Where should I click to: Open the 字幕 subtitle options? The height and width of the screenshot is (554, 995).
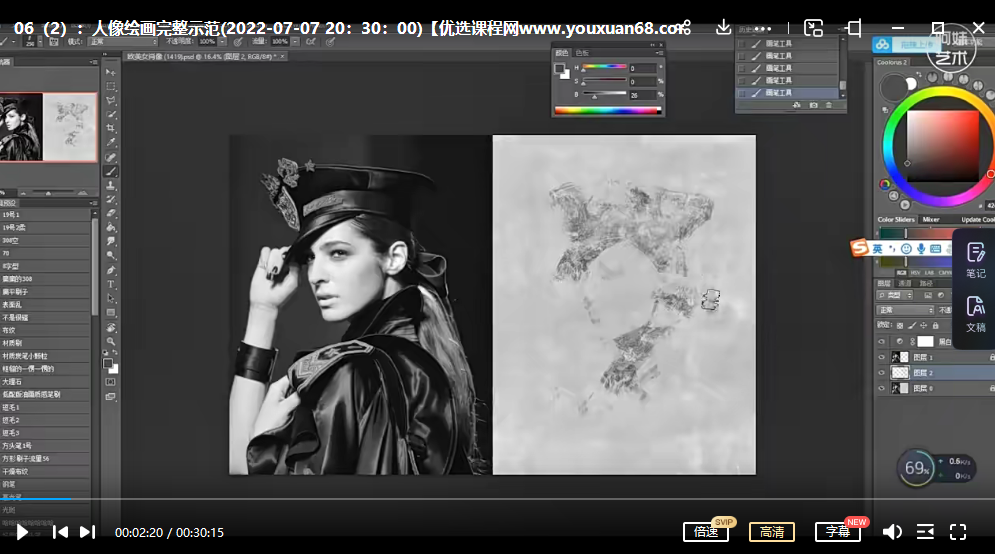(837, 532)
